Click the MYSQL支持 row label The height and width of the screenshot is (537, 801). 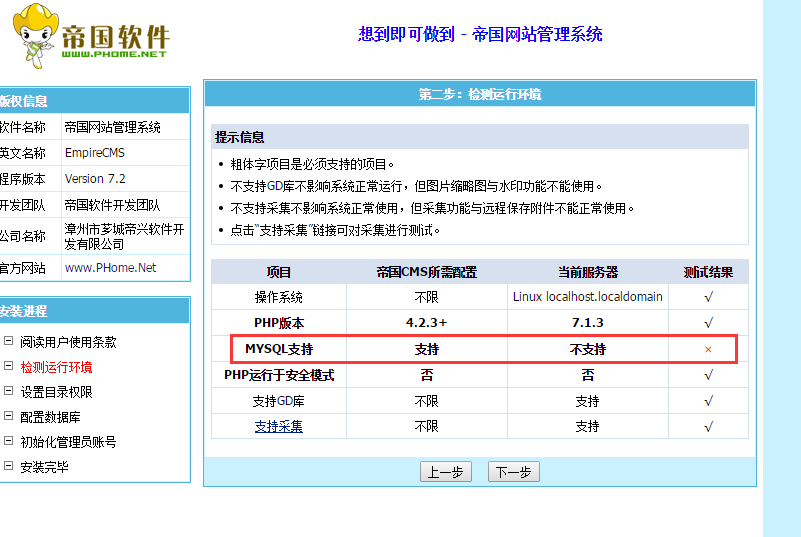pyautogui.click(x=278, y=349)
